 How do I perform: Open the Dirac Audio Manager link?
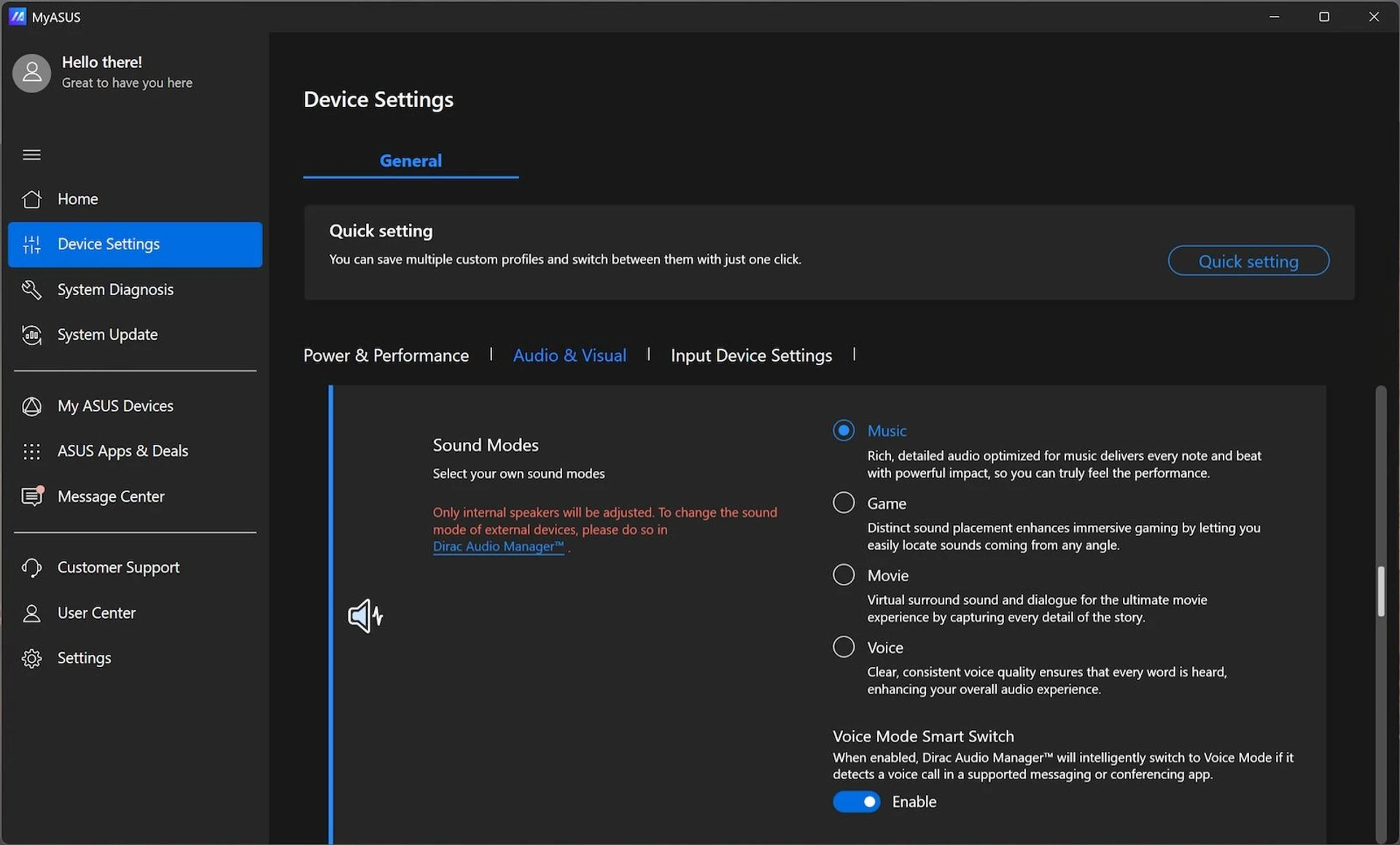[x=498, y=547]
